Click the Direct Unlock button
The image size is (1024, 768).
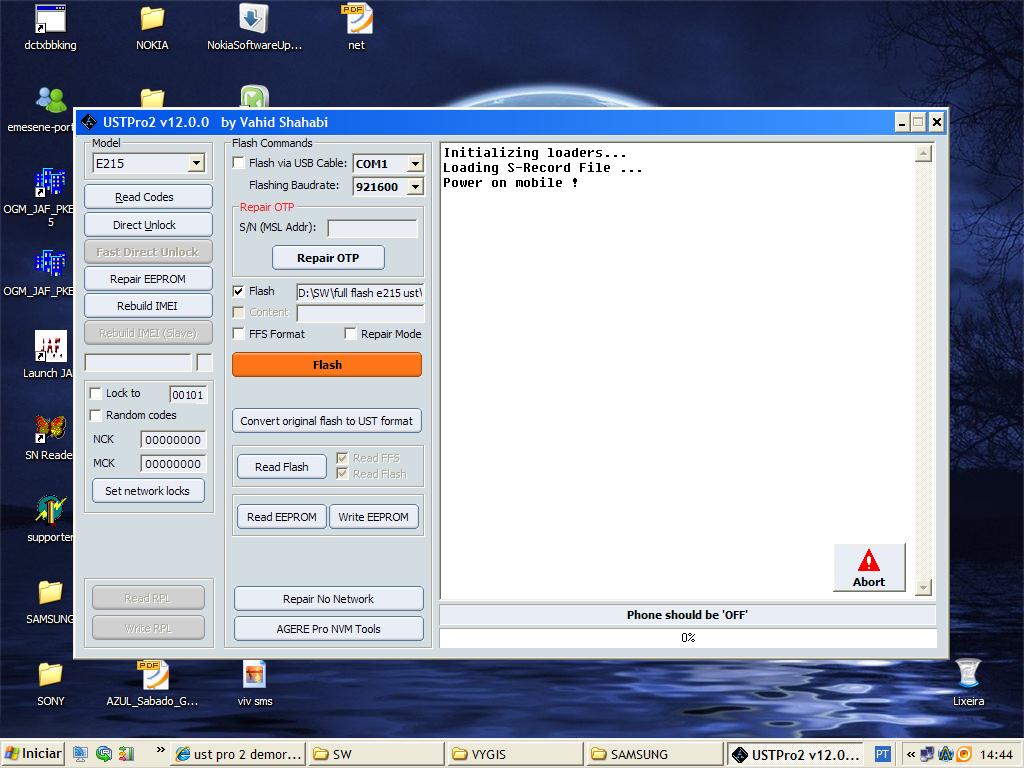point(148,225)
